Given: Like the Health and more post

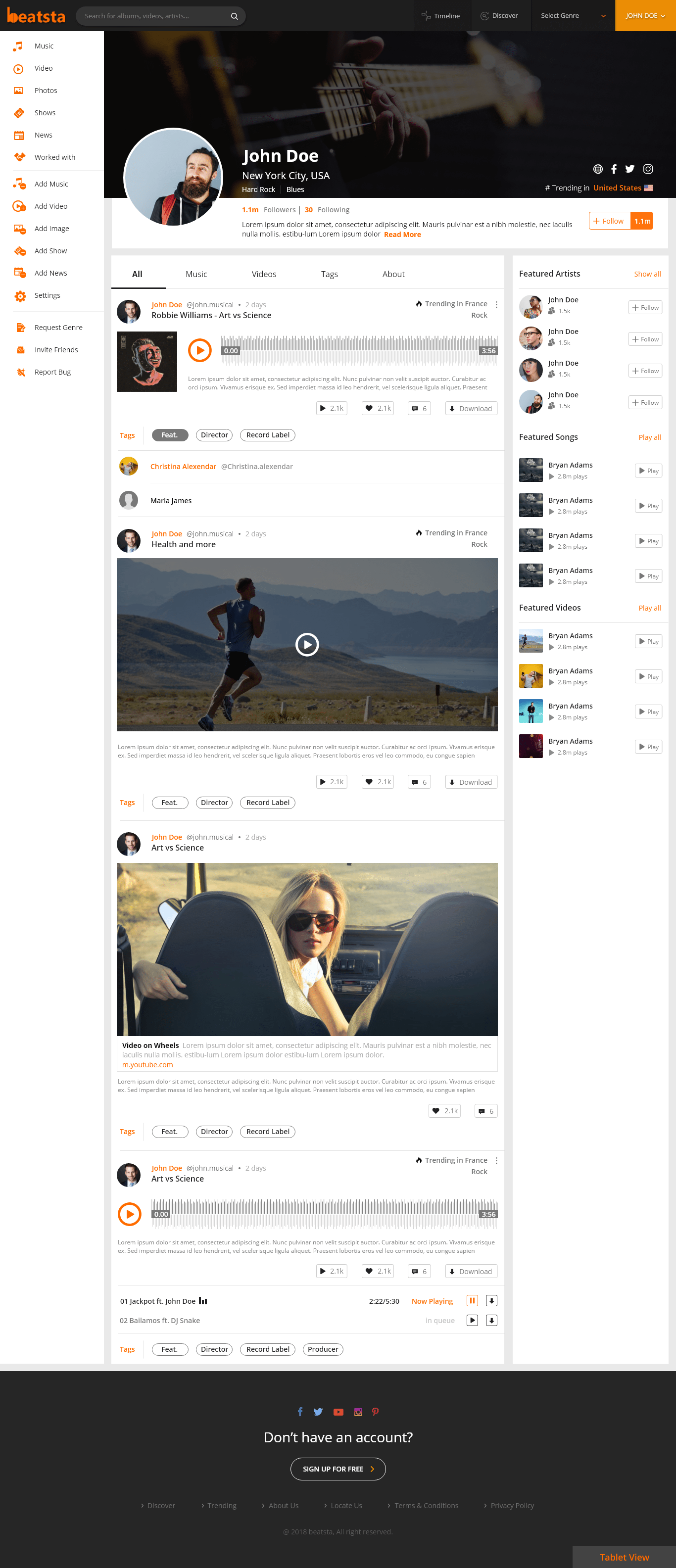Looking at the screenshot, I should (378, 782).
